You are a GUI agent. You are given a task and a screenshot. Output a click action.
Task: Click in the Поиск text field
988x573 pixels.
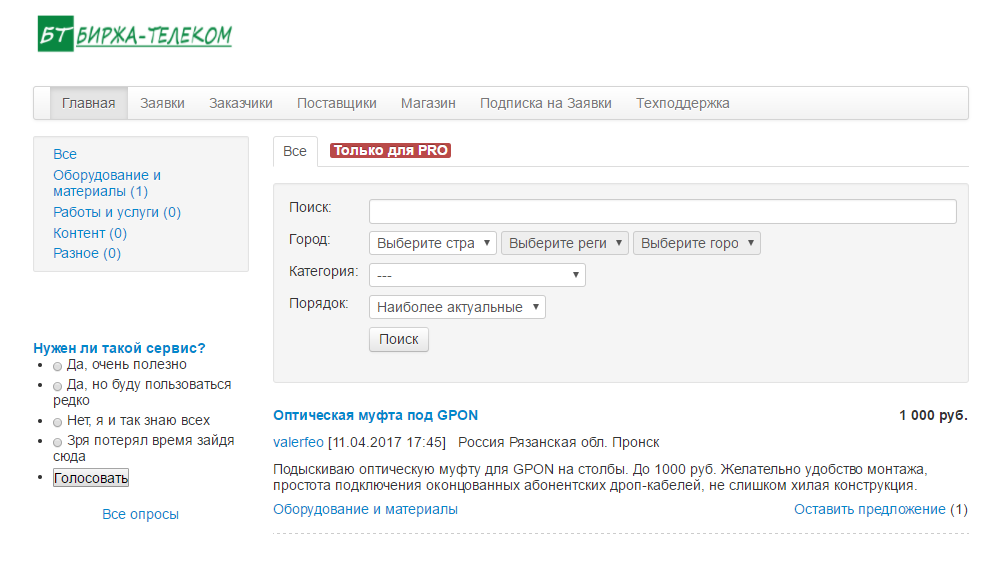point(662,211)
